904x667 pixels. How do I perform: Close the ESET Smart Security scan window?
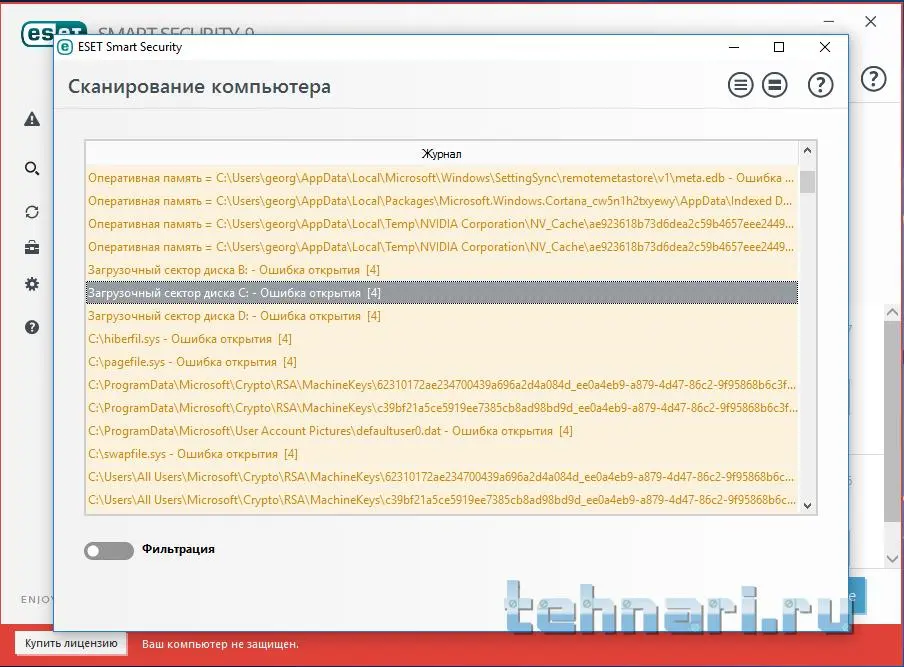click(825, 47)
